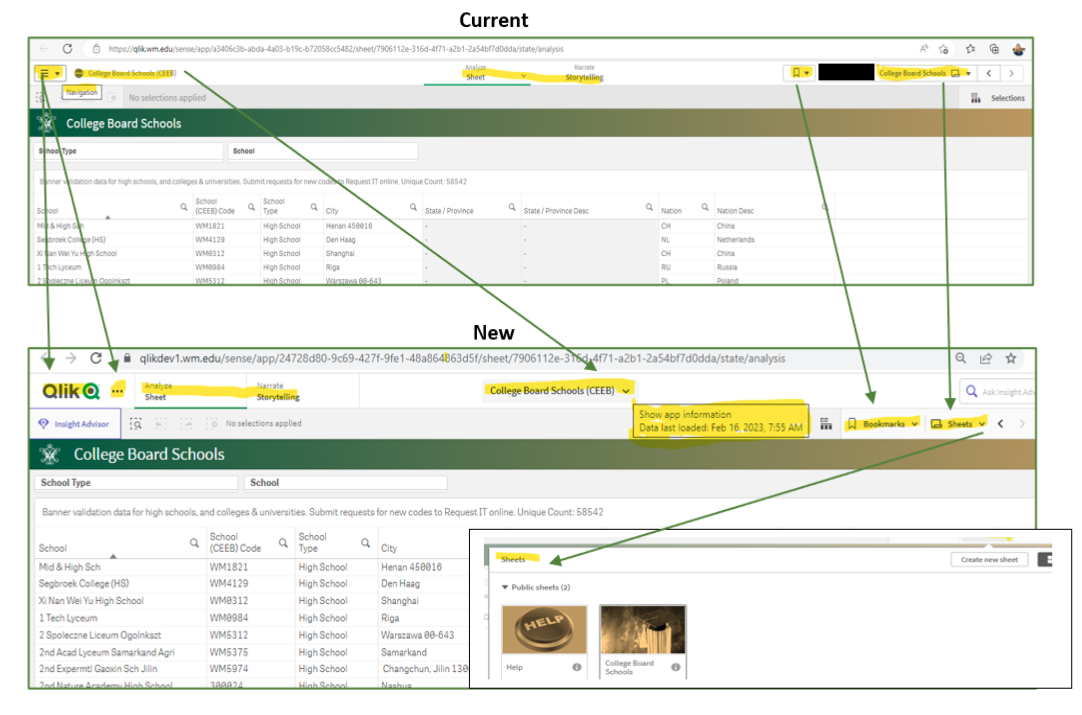Click the step back selection icon in New
The width and height of the screenshot is (1082, 715).
tap(161, 424)
